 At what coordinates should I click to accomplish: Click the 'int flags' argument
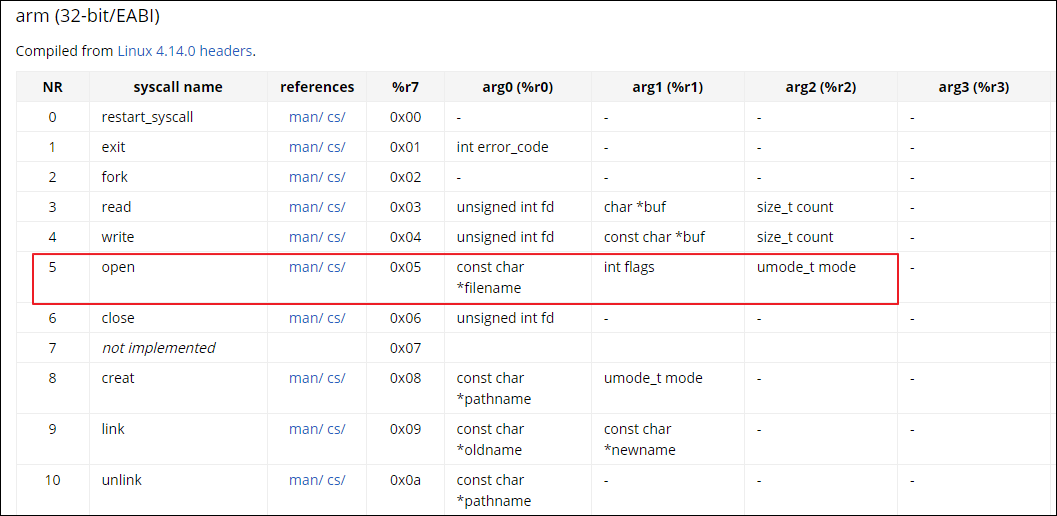tap(629, 267)
